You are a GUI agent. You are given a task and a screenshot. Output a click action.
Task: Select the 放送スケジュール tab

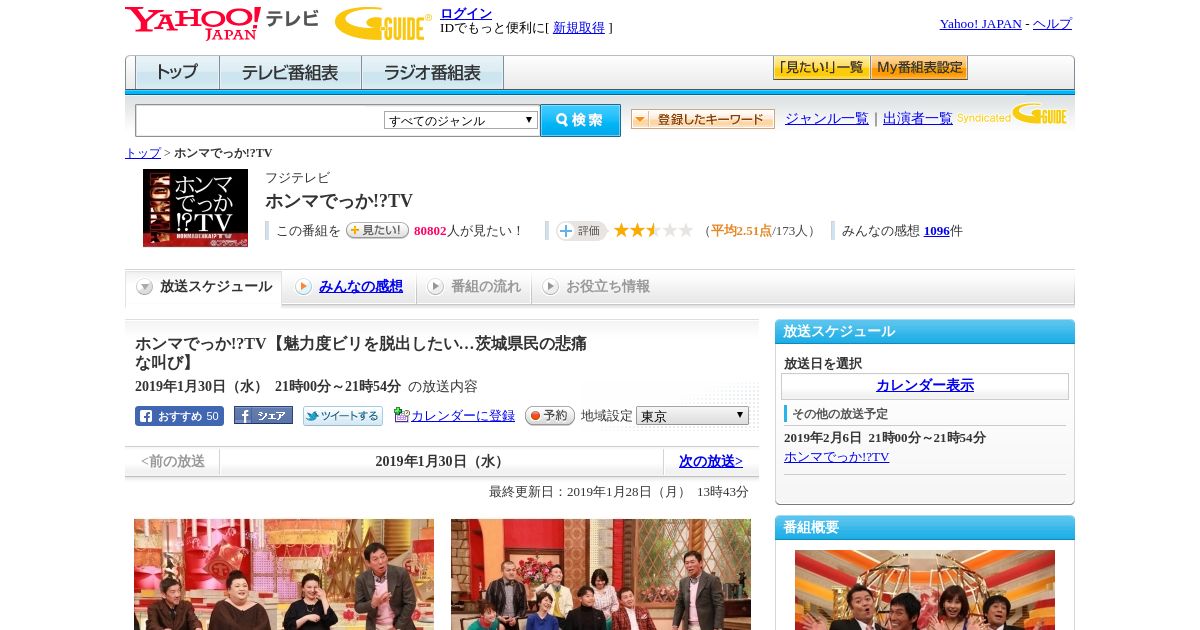coord(204,287)
